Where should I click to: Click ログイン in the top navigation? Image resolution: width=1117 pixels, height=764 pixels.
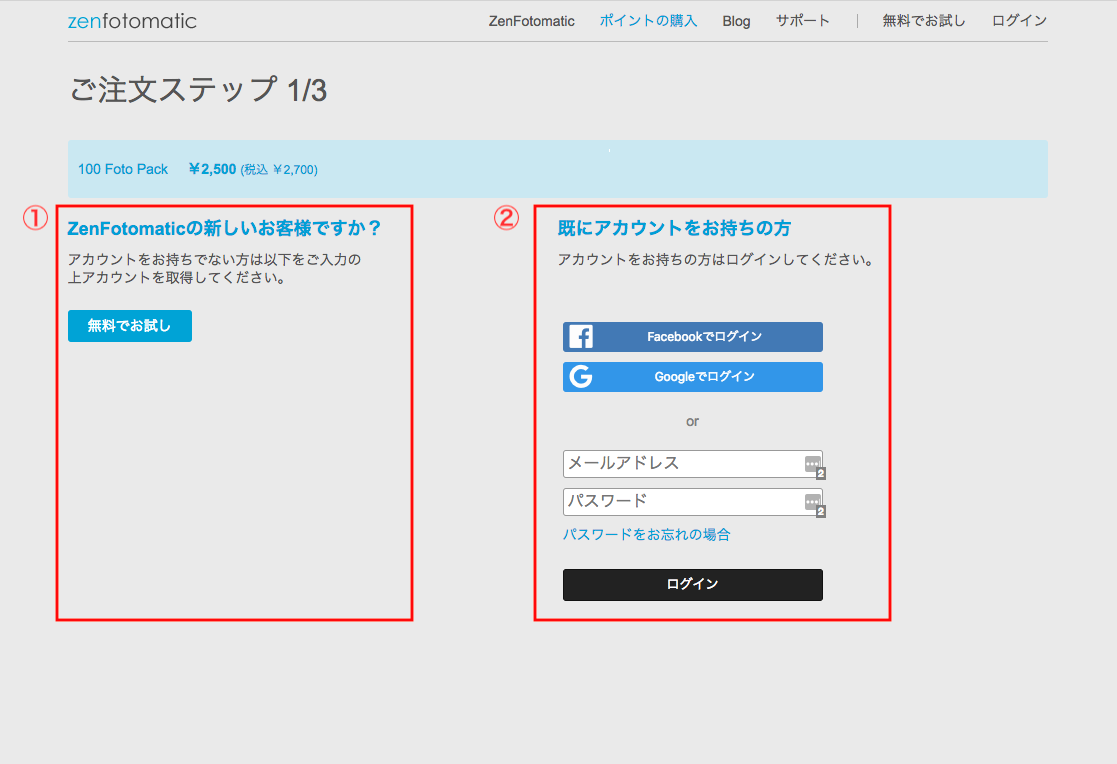[1019, 21]
